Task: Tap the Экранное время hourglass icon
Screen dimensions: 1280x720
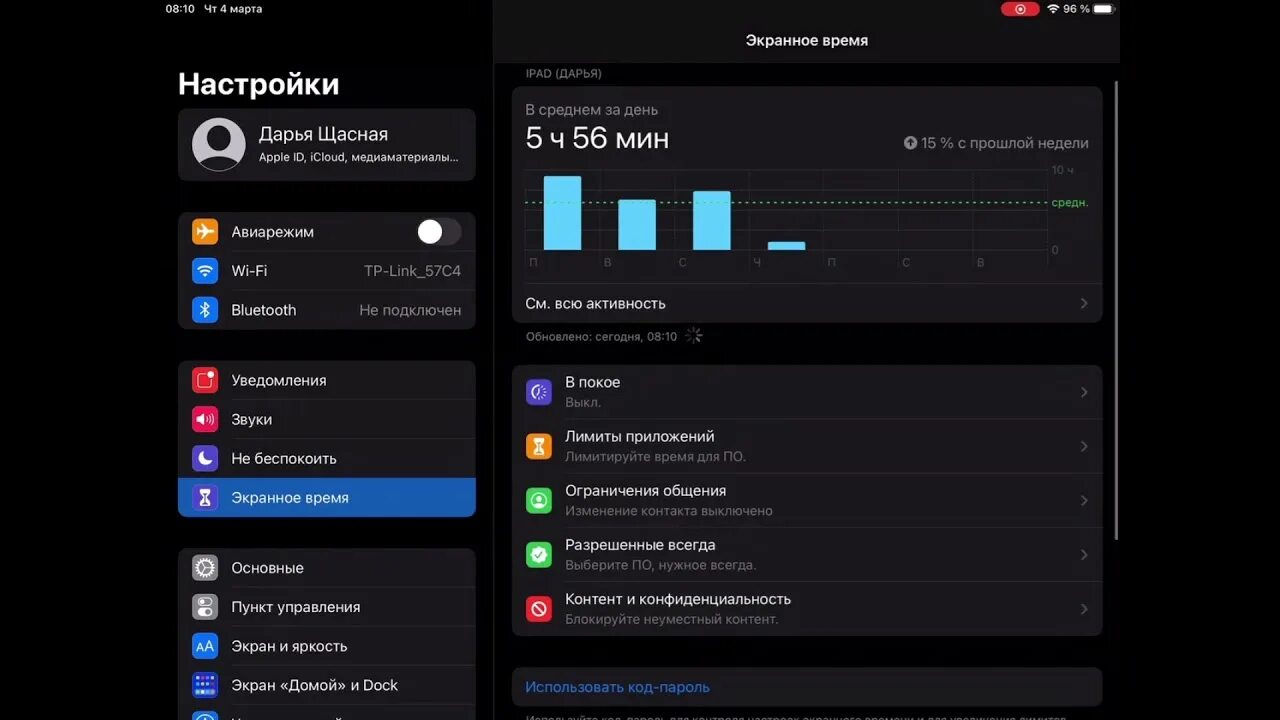Action: click(x=205, y=497)
